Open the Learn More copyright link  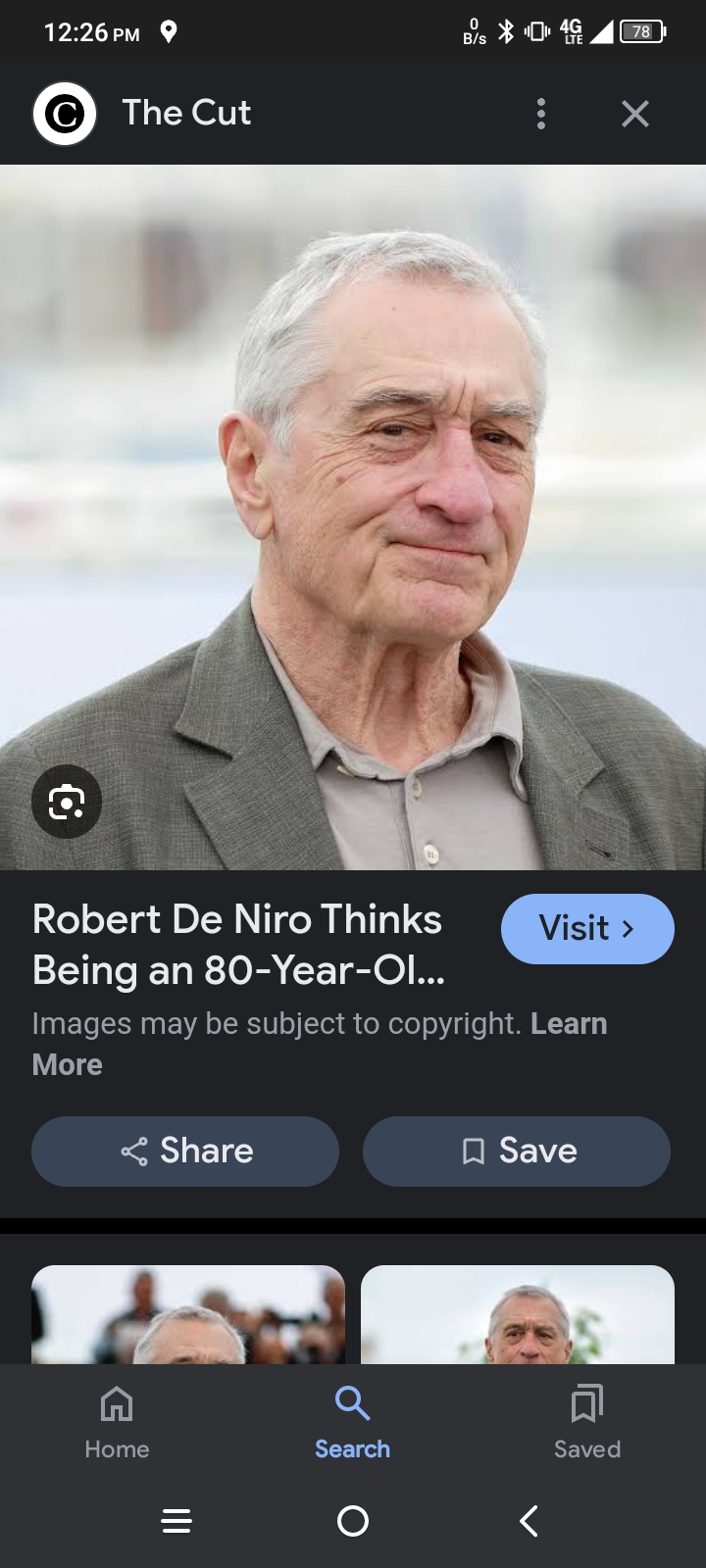[320, 1044]
